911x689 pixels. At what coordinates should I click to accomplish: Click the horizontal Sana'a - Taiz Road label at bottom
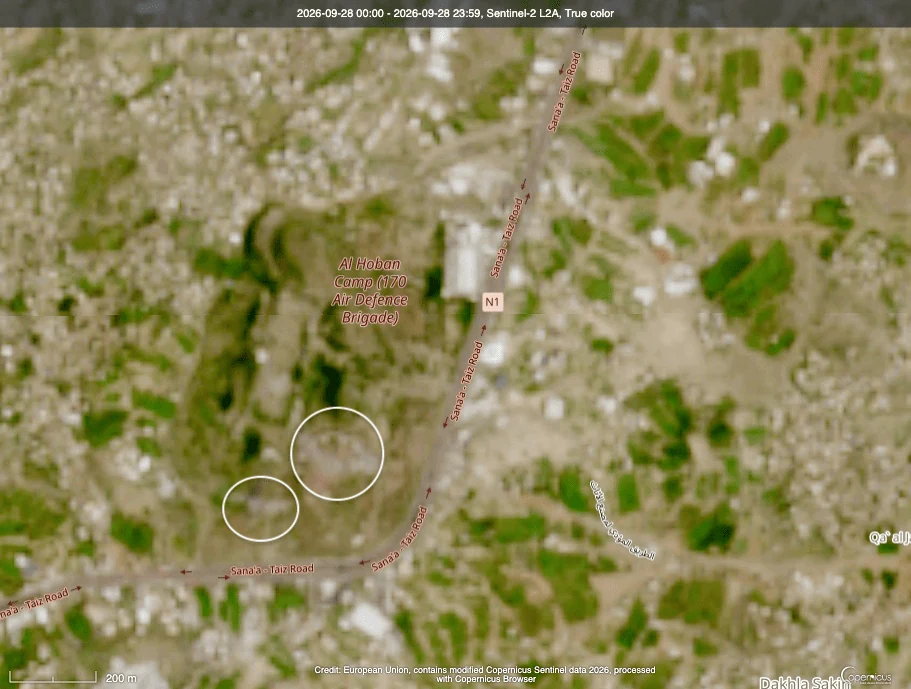pyautogui.click(x=272, y=569)
